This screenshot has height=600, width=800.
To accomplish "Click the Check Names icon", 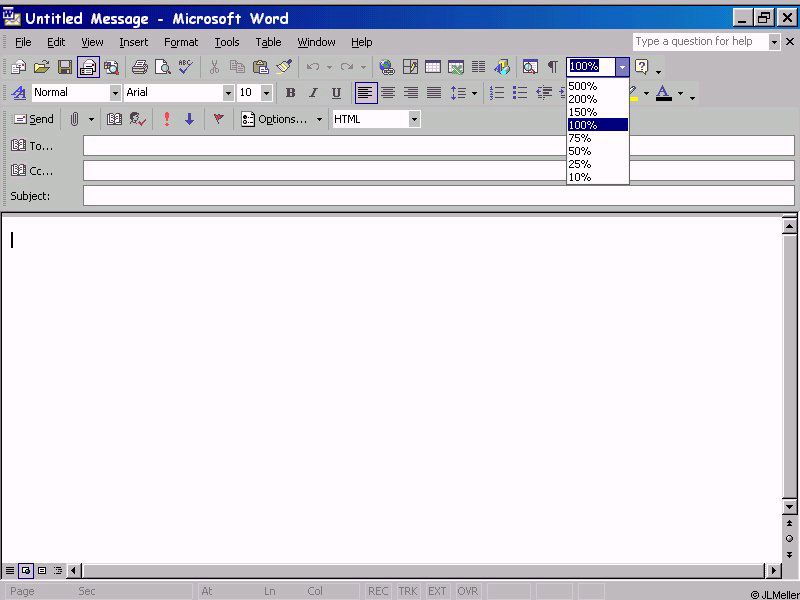I will (x=138, y=119).
